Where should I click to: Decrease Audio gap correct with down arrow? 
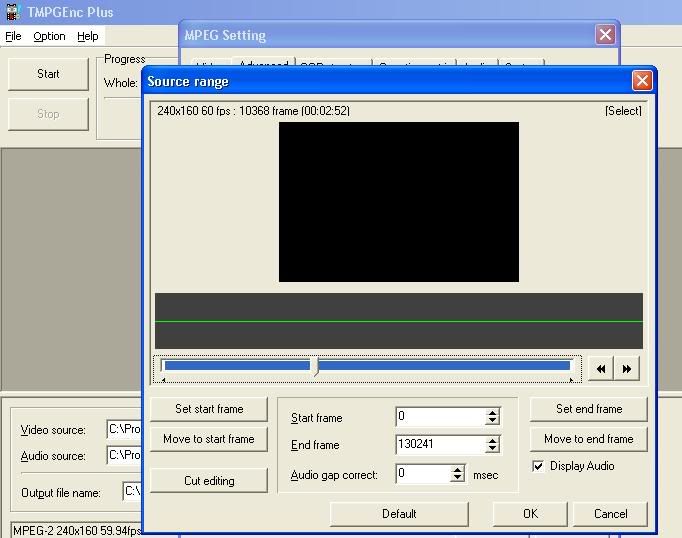coord(458,478)
